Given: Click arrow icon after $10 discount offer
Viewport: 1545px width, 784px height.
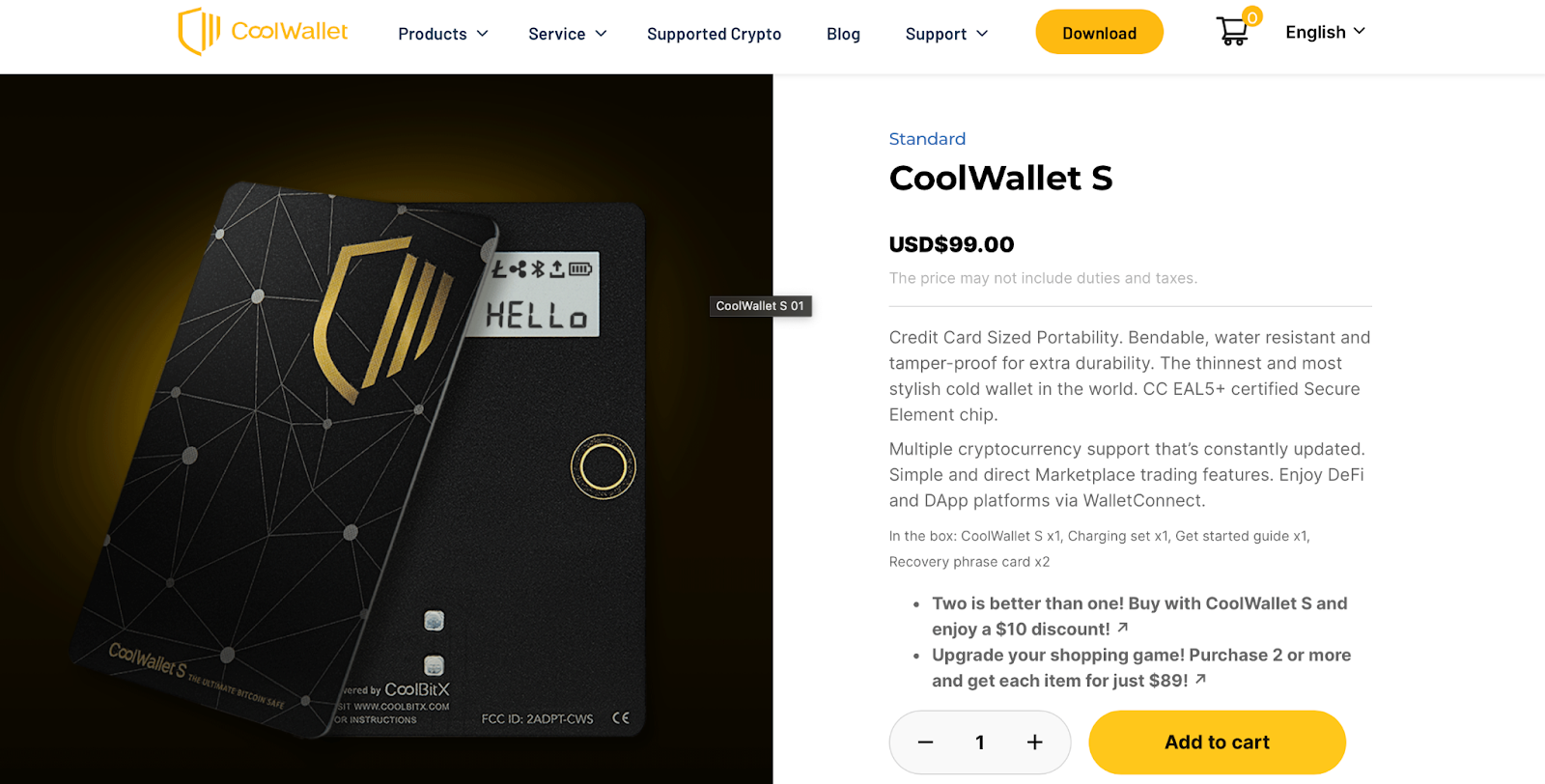Looking at the screenshot, I should pos(1123,628).
